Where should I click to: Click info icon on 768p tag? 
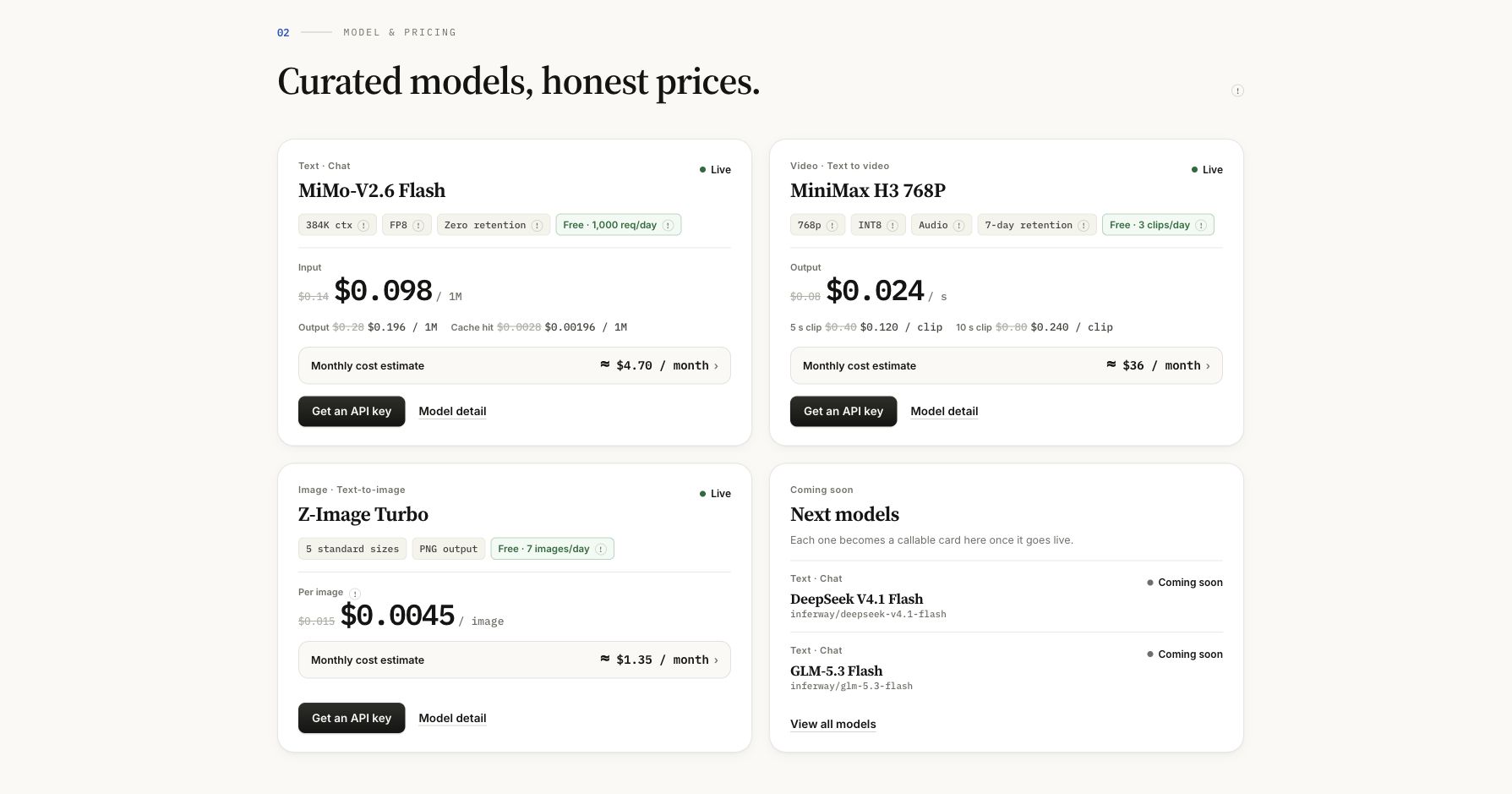pyautogui.click(x=832, y=226)
